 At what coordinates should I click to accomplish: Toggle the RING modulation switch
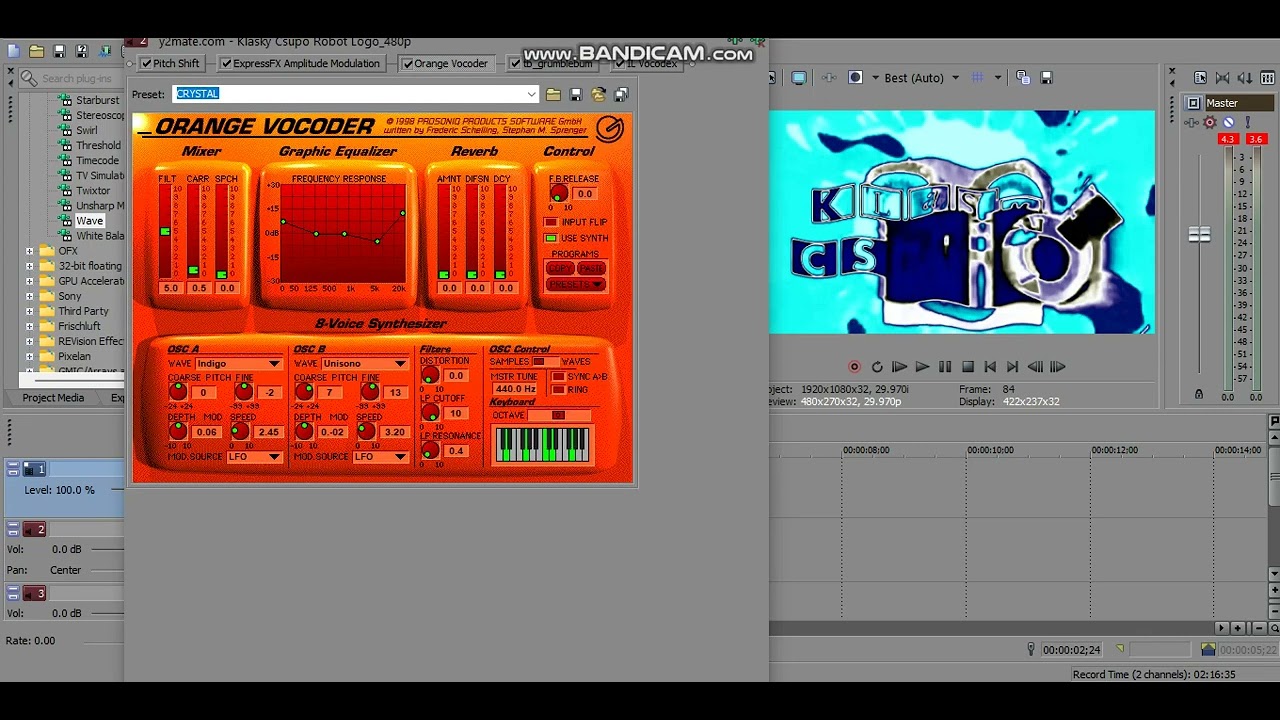558,390
